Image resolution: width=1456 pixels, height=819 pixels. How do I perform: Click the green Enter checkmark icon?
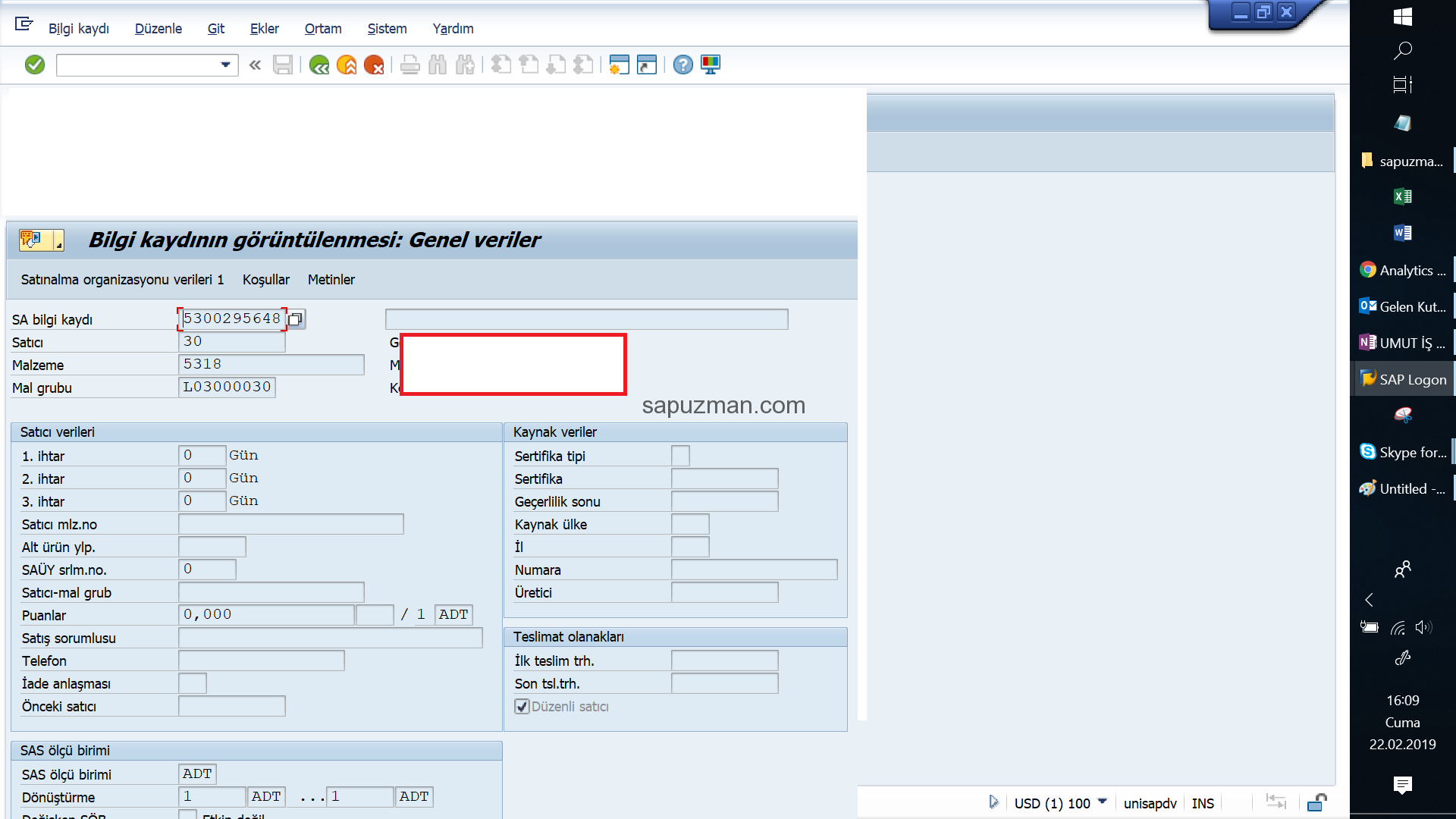[35, 64]
